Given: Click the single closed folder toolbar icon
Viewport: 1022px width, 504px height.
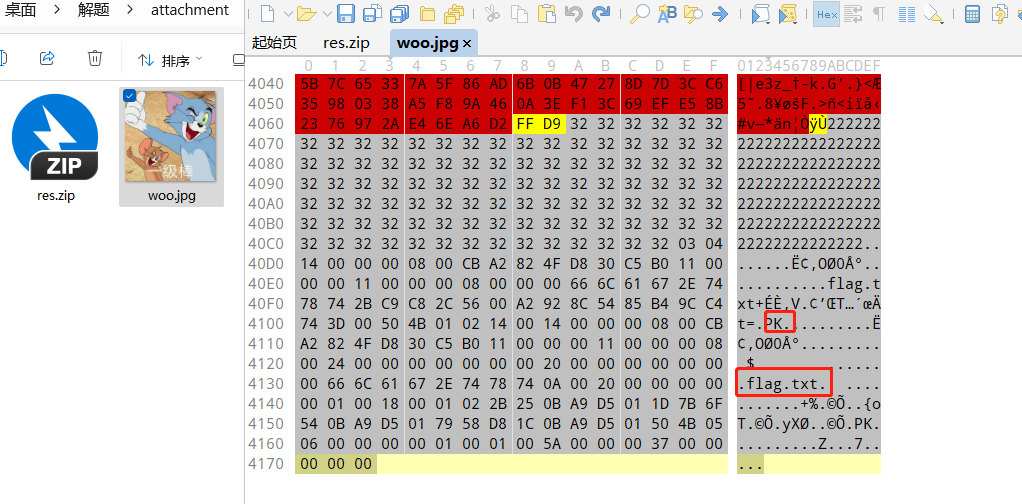Looking at the screenshot, I should 427,14.
